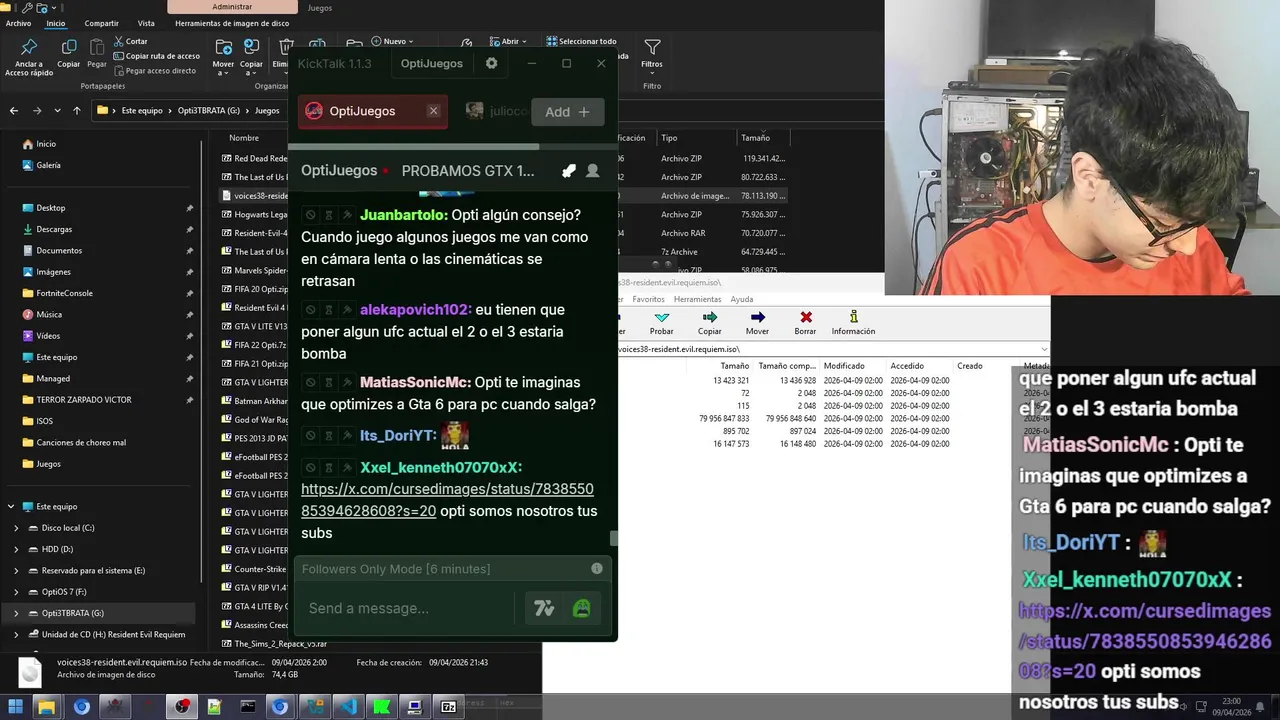This screenshot has height=720, width=1280.
Task: Switch to Inicio ribbon tab
Action: 56,23
